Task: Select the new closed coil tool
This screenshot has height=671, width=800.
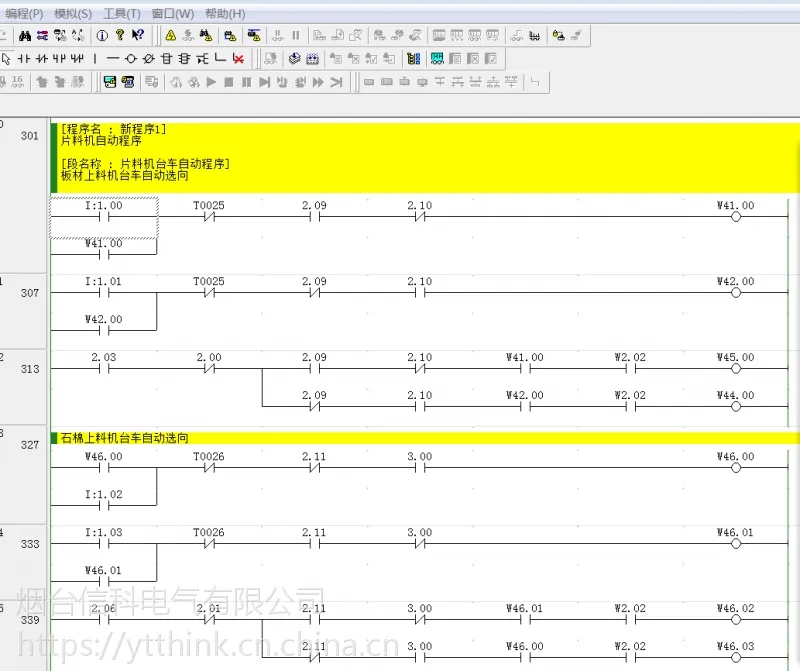Action: click(x=148, y=59)
